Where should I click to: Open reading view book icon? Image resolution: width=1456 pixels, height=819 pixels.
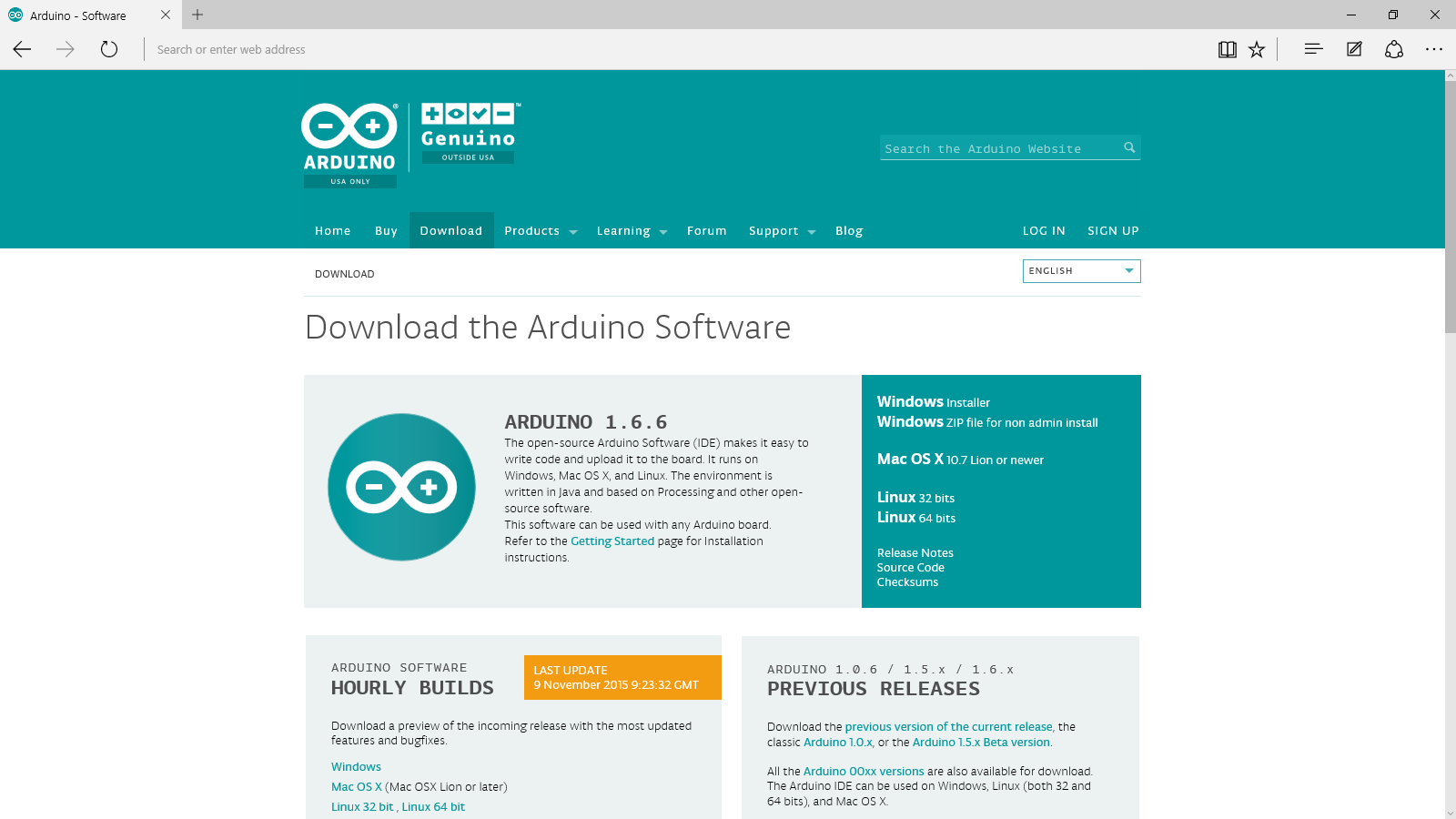1227,49
